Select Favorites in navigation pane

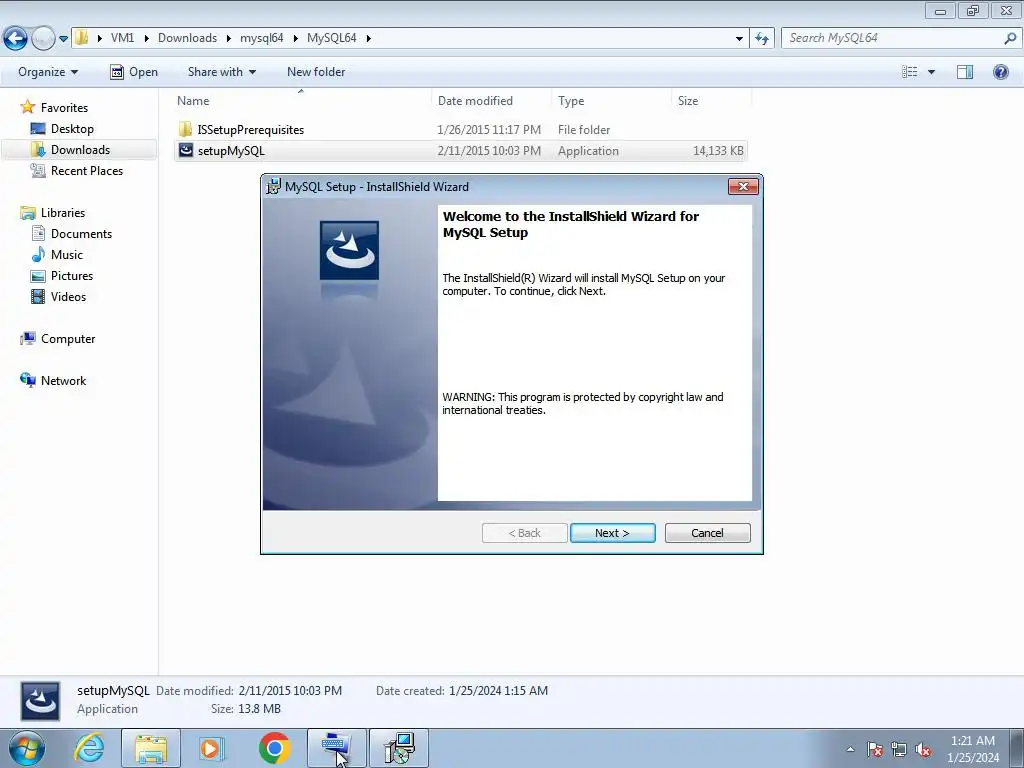point(64,108)
